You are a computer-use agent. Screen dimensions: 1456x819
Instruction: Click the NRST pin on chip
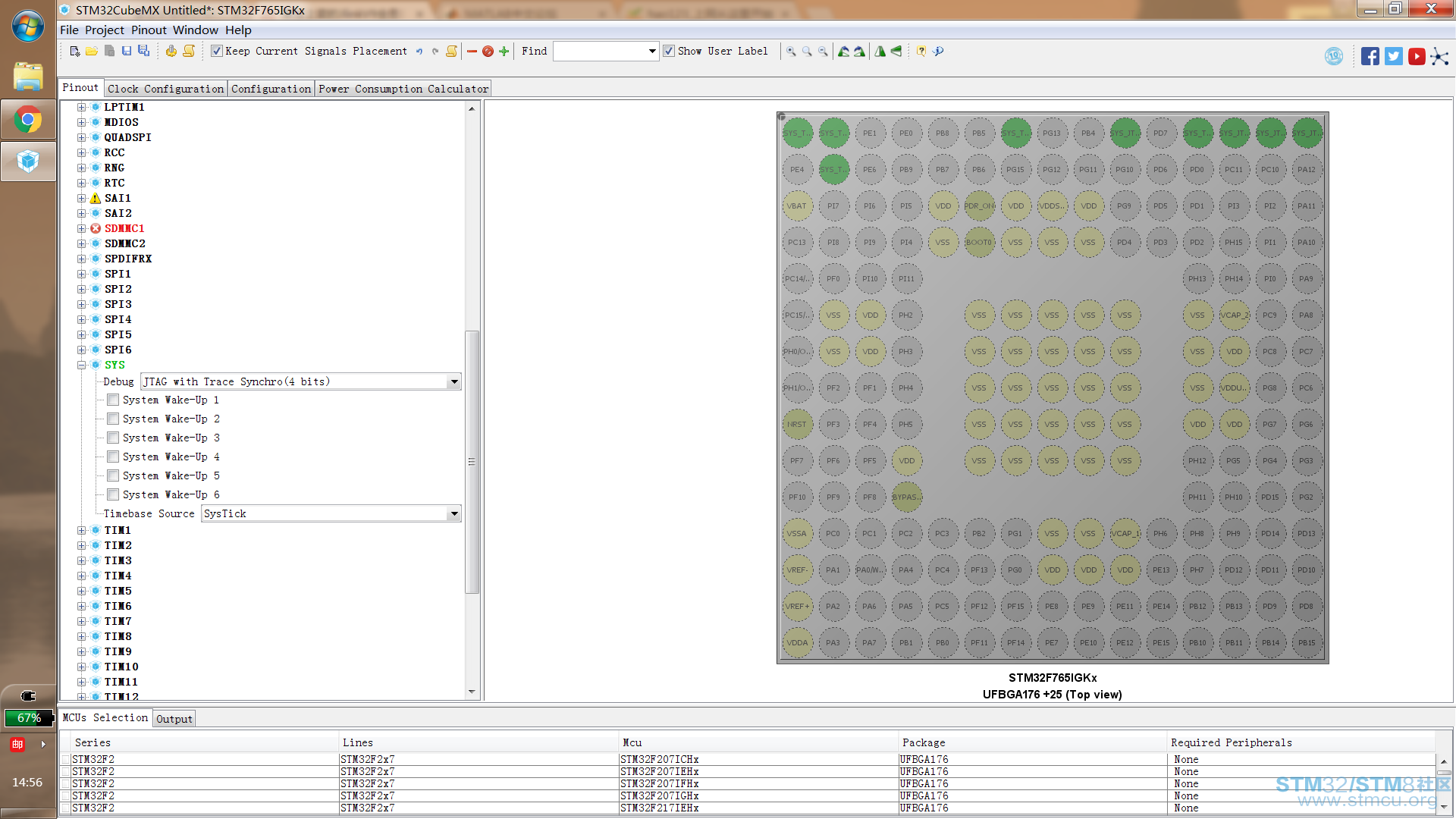(x=797, y=424)
